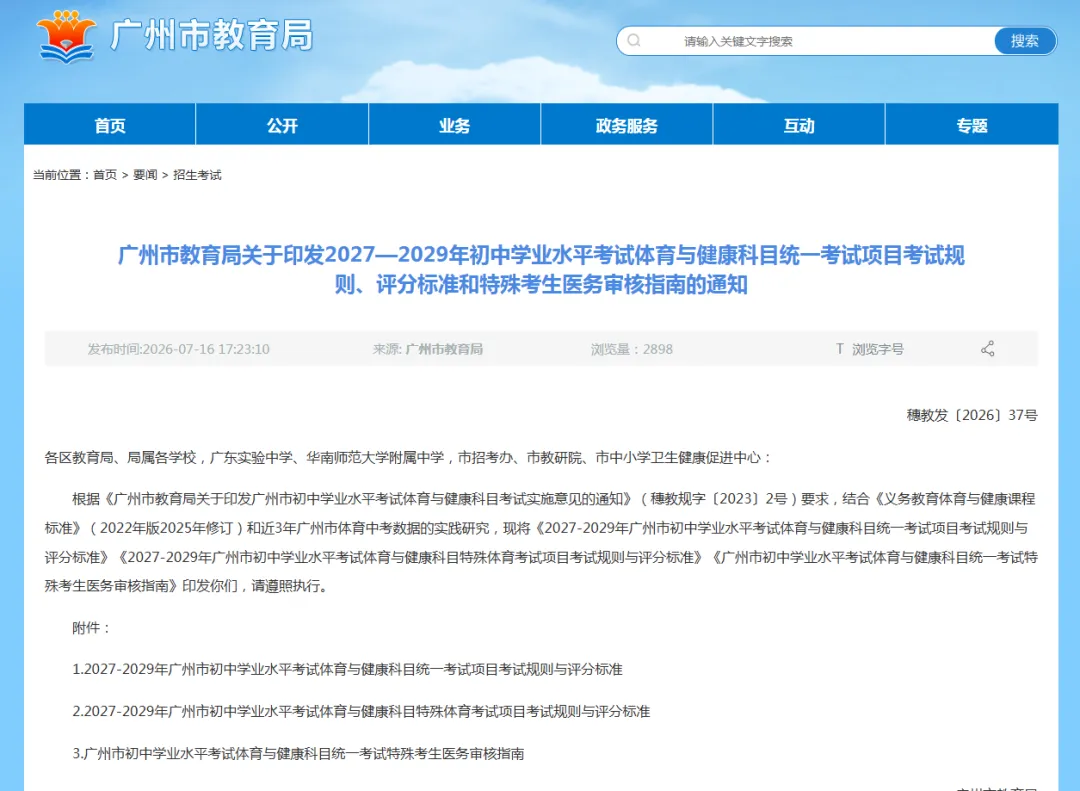Click the 广州市教育局 site title text

[x=211, y=35]
